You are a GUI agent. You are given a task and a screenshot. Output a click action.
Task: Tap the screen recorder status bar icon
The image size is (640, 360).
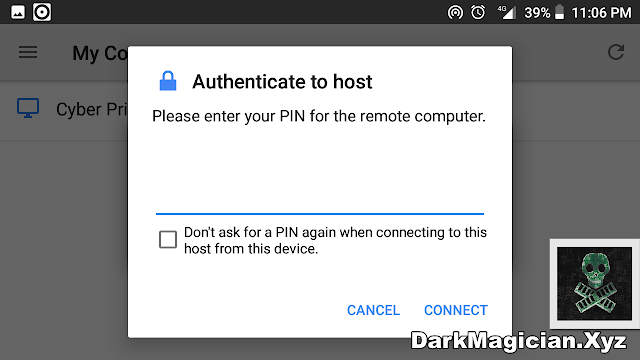(x=42, y=12)
